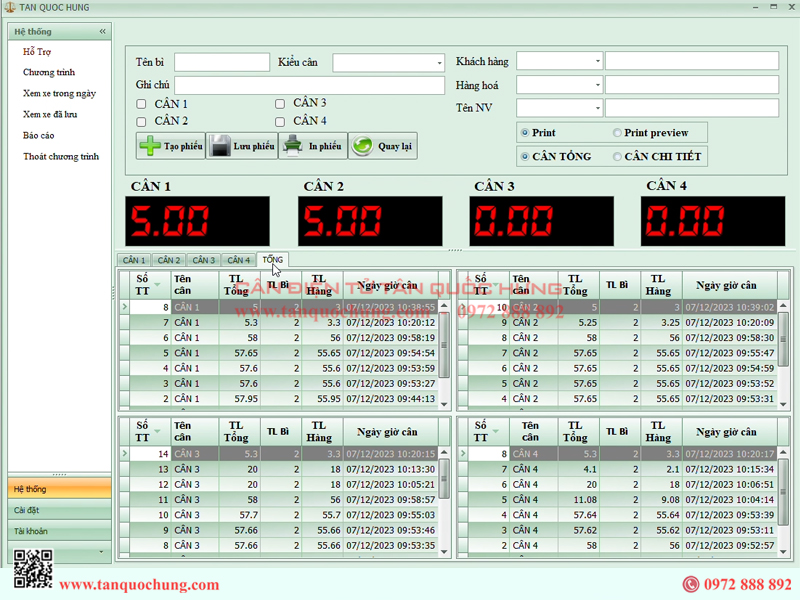The height and width of the screenshot is (600, 800).
Task: Click the Tên bì input field
Action: tap(222, 62)
